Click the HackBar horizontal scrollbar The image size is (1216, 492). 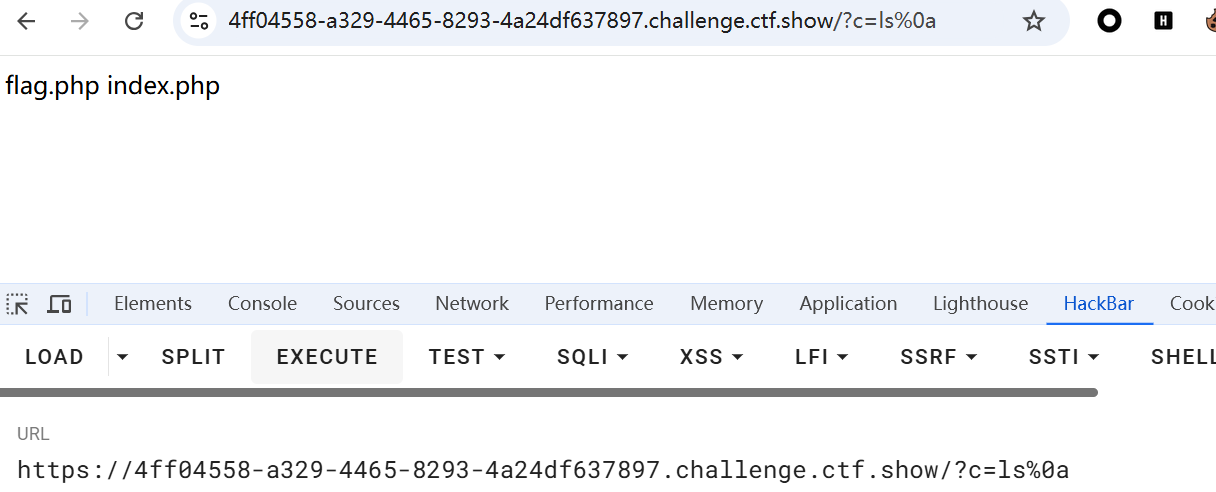pos(548,393)
